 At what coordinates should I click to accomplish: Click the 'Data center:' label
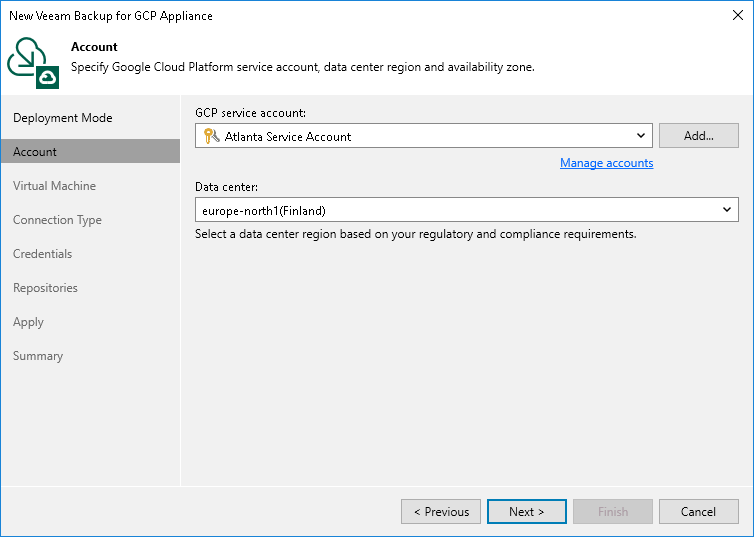pyautogui.click(x=226, y=187)
